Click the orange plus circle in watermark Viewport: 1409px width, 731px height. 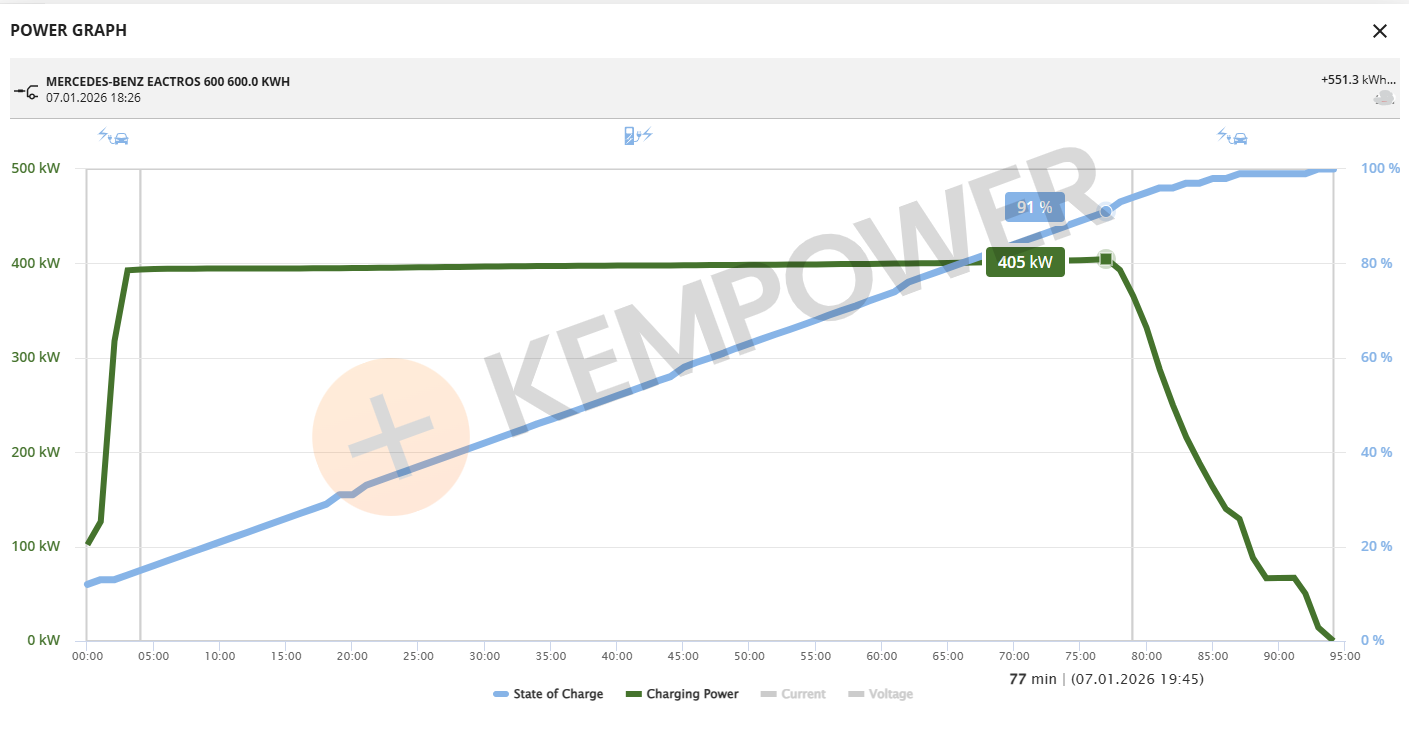(x=391, y=437)
